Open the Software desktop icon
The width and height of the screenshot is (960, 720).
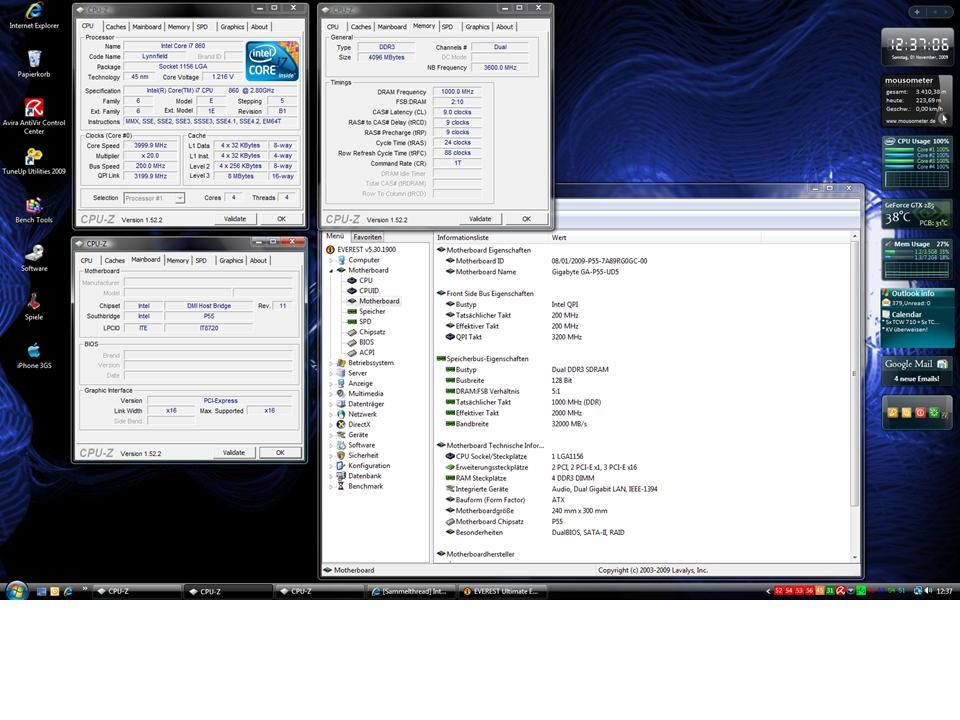pyautogui.click(x=34, y=258)
